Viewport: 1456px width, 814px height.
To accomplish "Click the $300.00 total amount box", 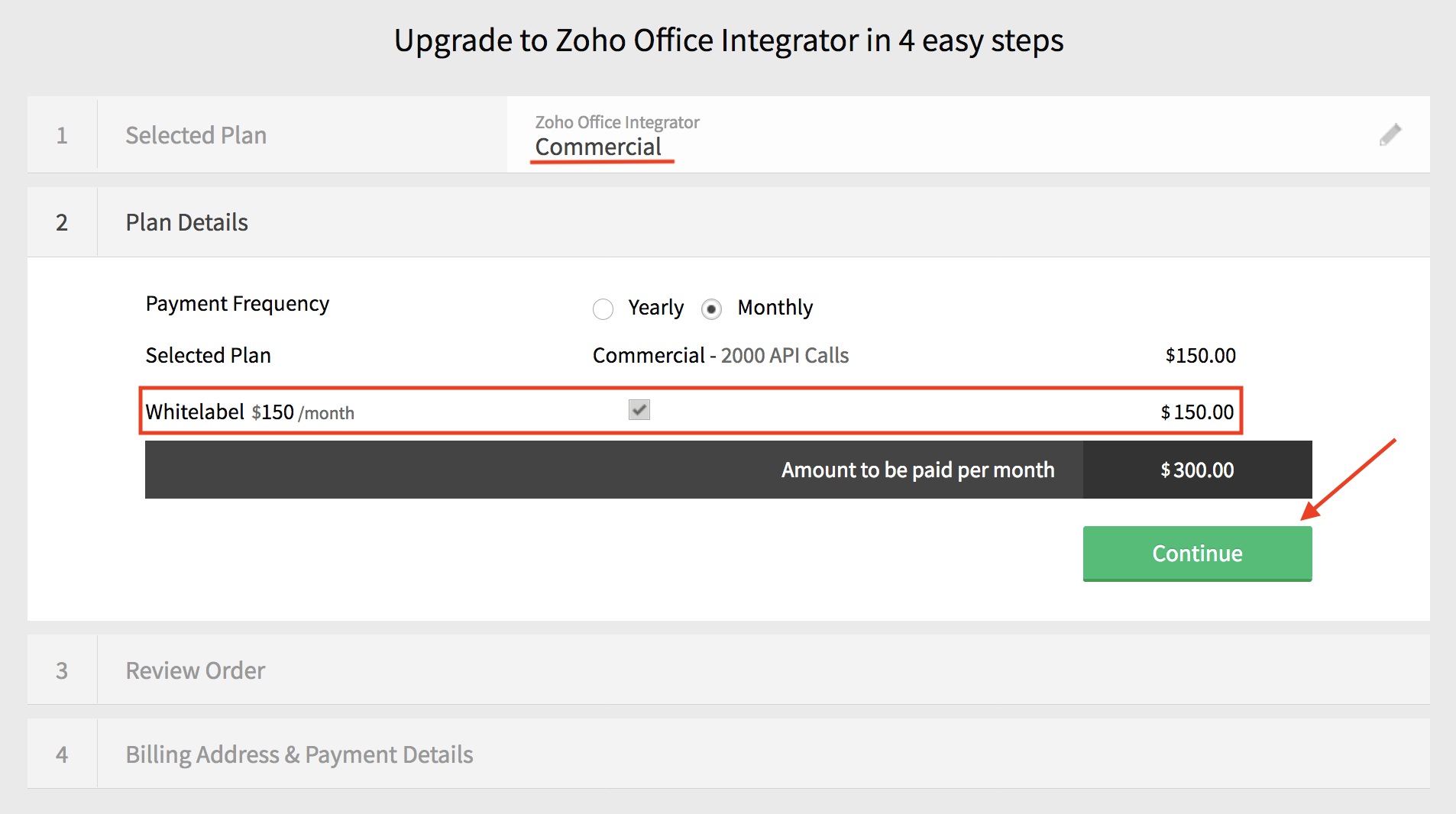I will 1196,470.
